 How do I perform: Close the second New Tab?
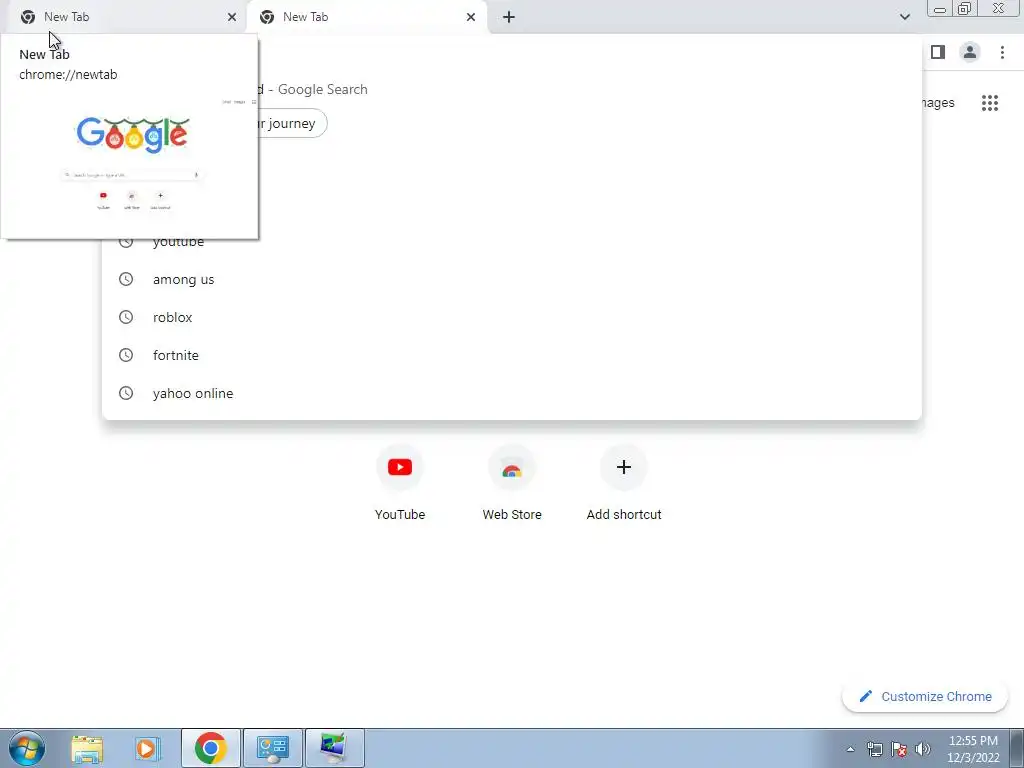click(x=471, y=17)
